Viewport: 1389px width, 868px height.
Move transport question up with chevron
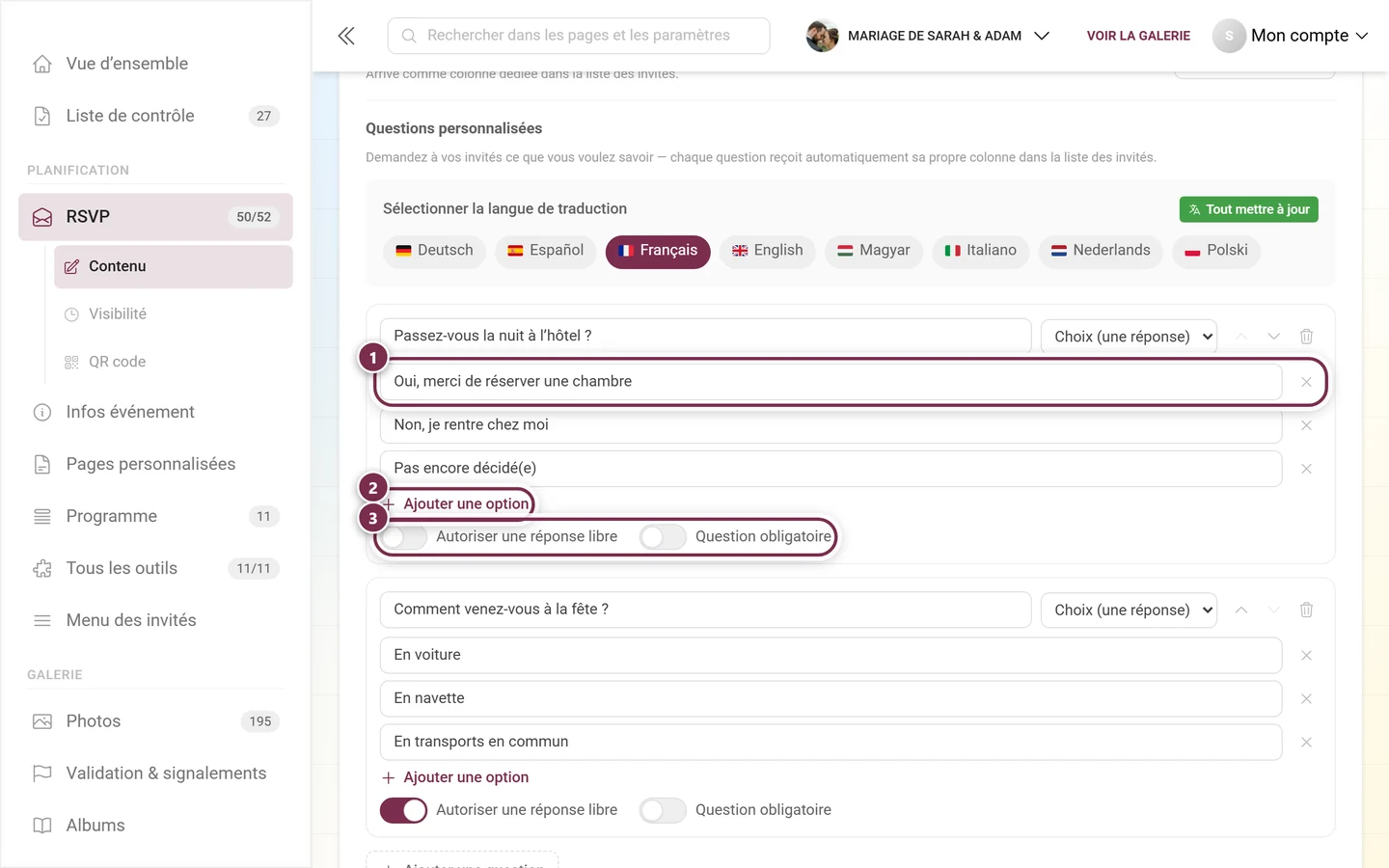pyautogui.click(x=1241, y=610)
